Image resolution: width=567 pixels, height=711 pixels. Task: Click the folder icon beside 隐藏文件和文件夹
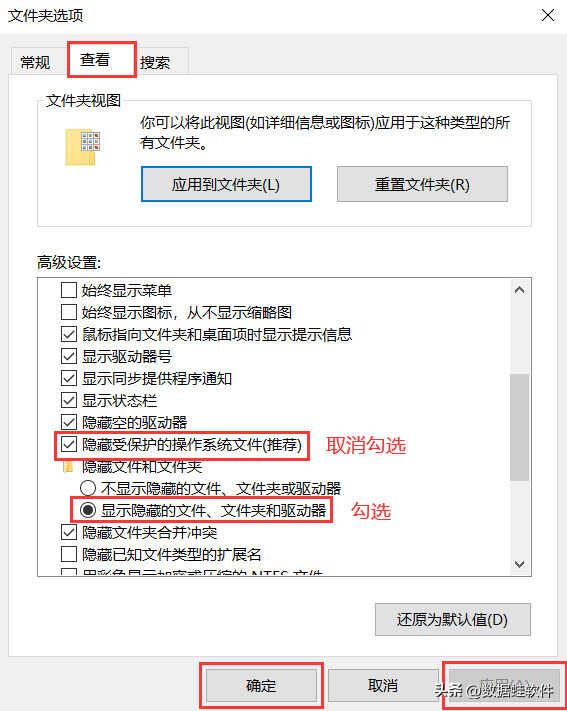pyautogui.click(x=68, y=467)
